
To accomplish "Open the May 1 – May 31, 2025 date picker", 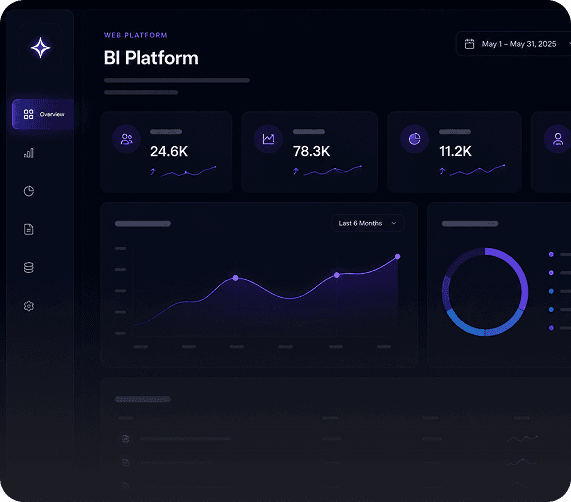I will click(513, 44).
